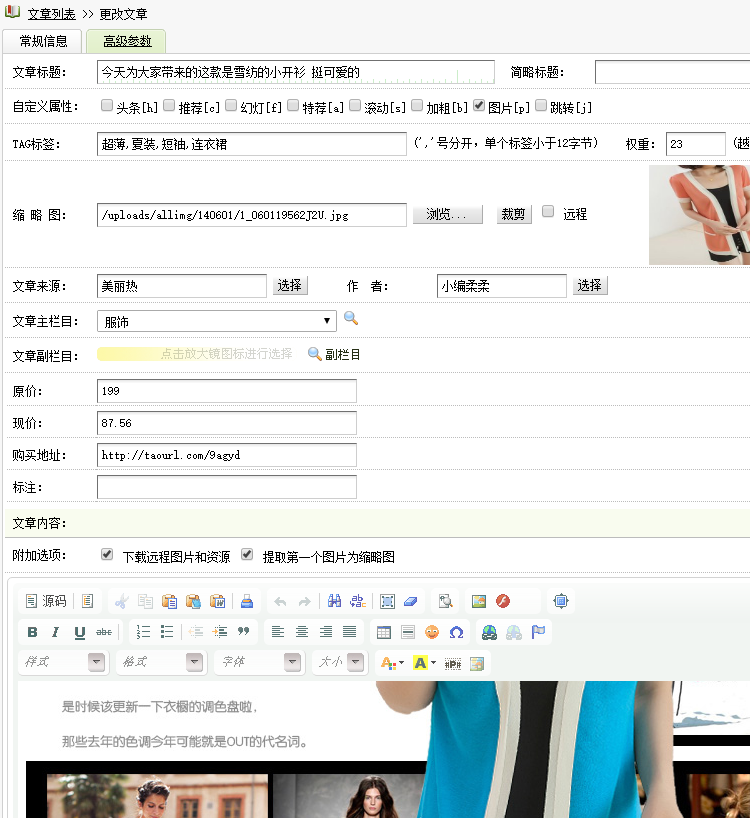Open Find with the binoculars icon
This screenshot has width=750, height=818.
click(334, 602)
